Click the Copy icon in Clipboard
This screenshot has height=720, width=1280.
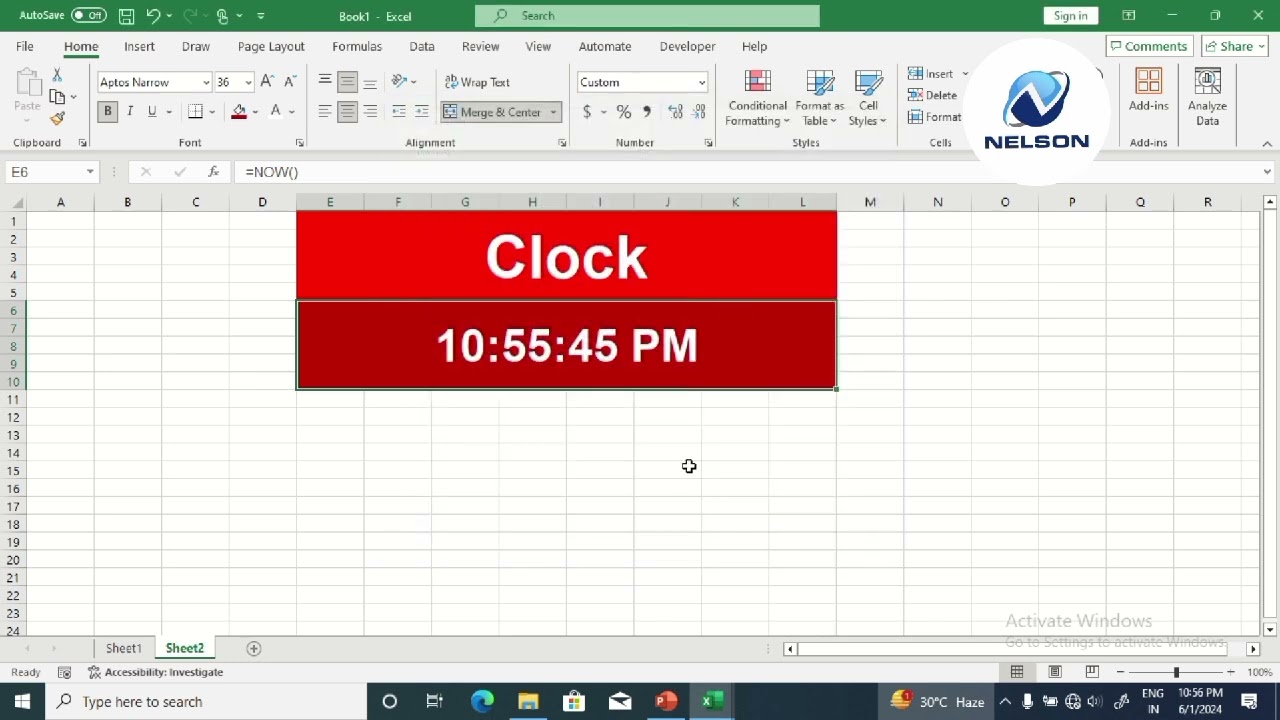click(x=57, y=97)
